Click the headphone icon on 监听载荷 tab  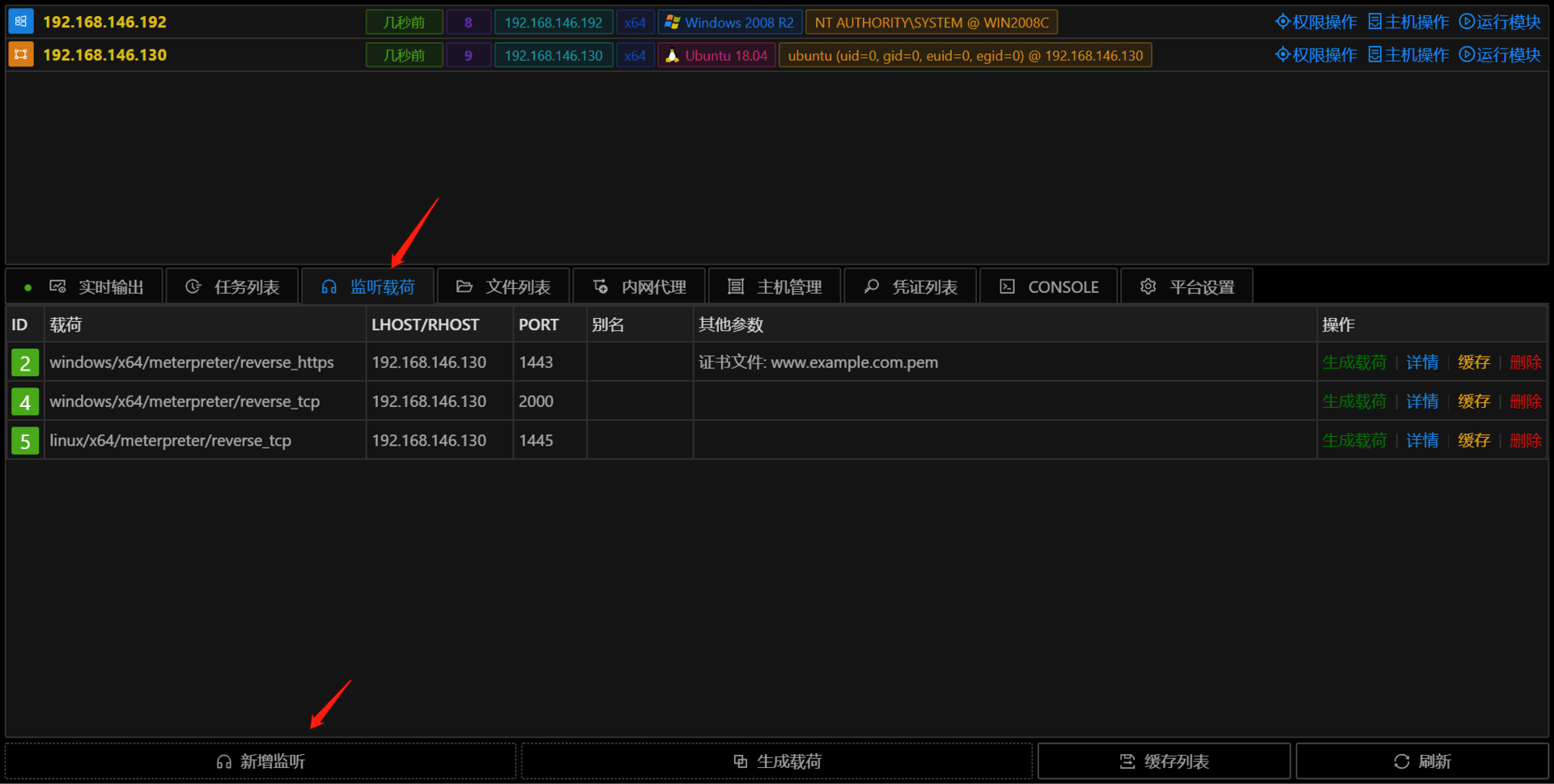click(x=329, y=286)
